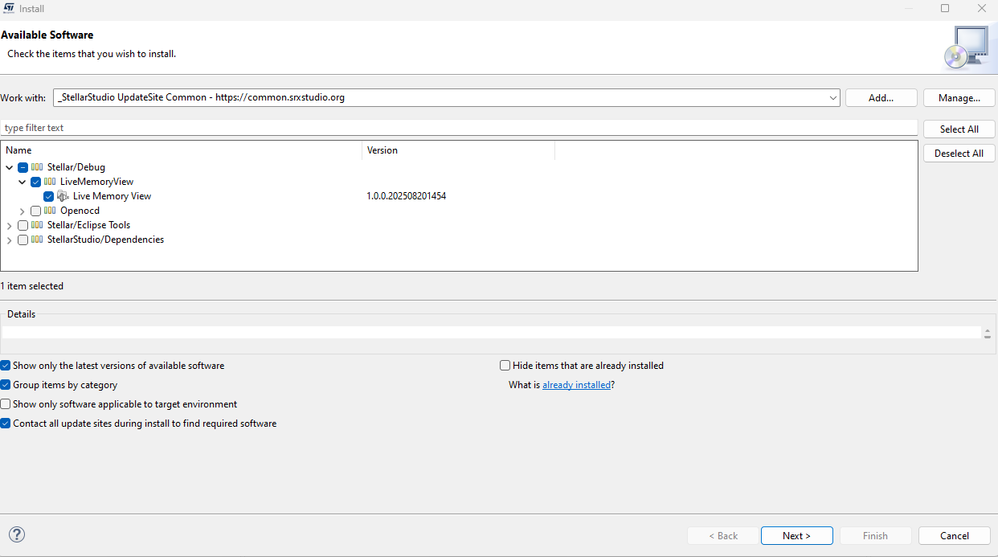The width and height of the screenshot is (998, 557).
Task: Toggle Group items by category checkbox
Action: (x=6, y=384)
